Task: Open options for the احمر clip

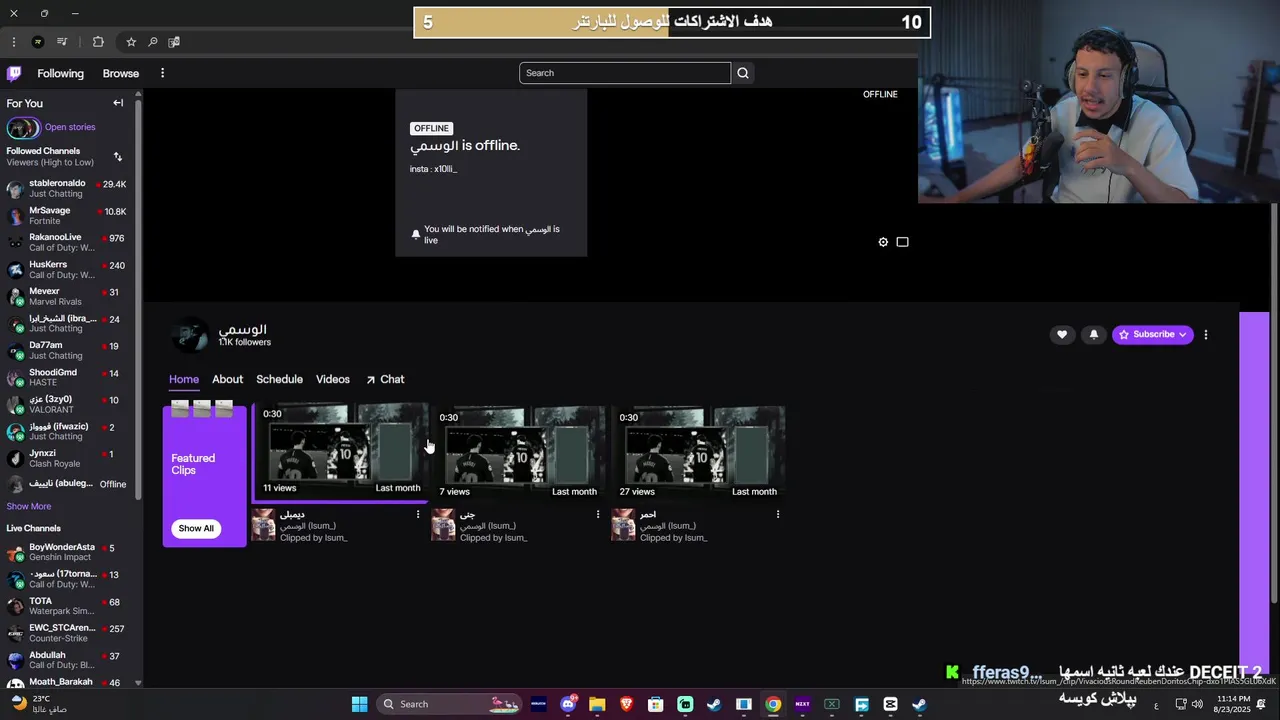Action: pyautogui.click(x=778, y=514)
